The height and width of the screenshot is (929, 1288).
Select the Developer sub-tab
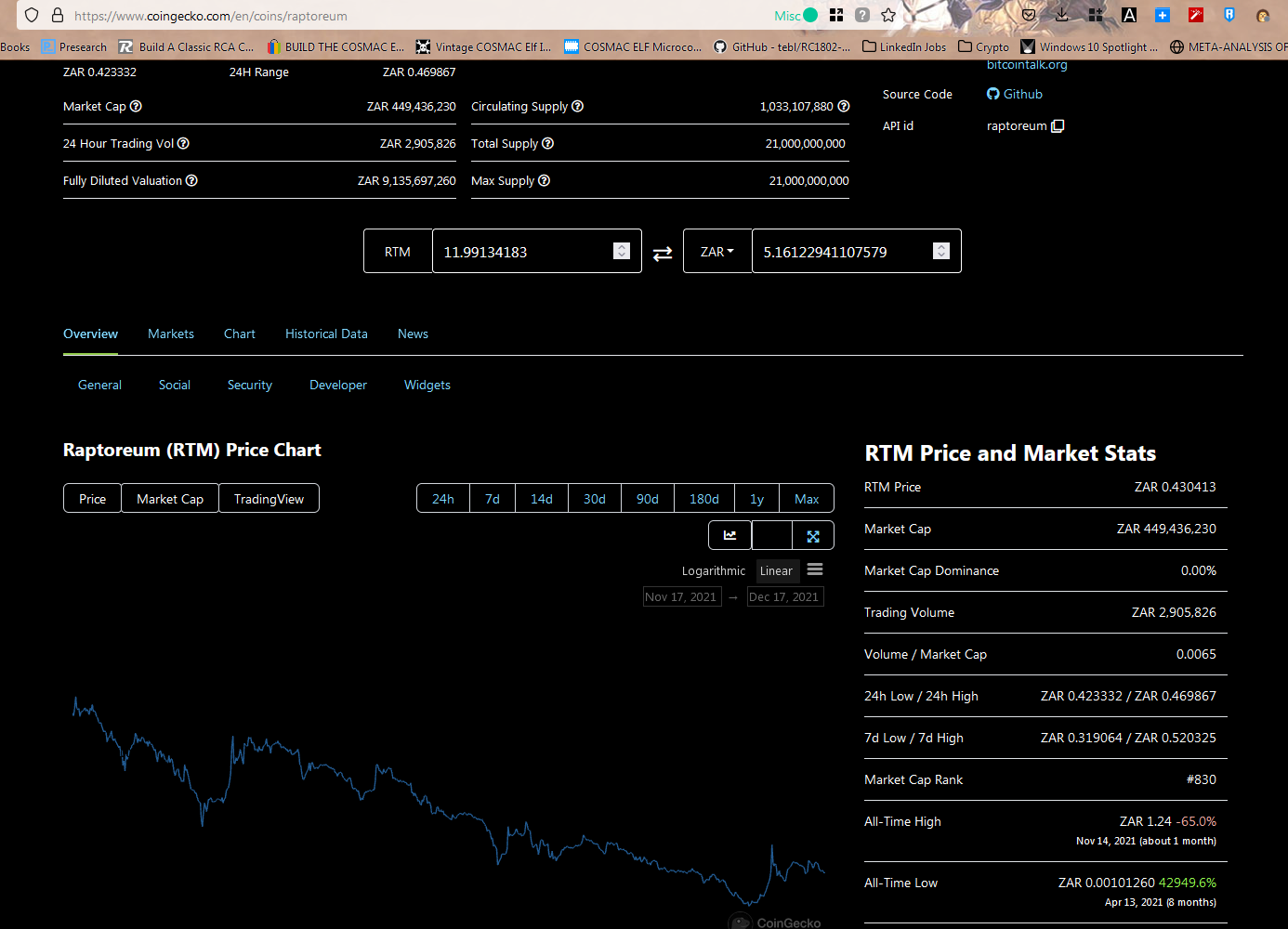pos(338,385)
